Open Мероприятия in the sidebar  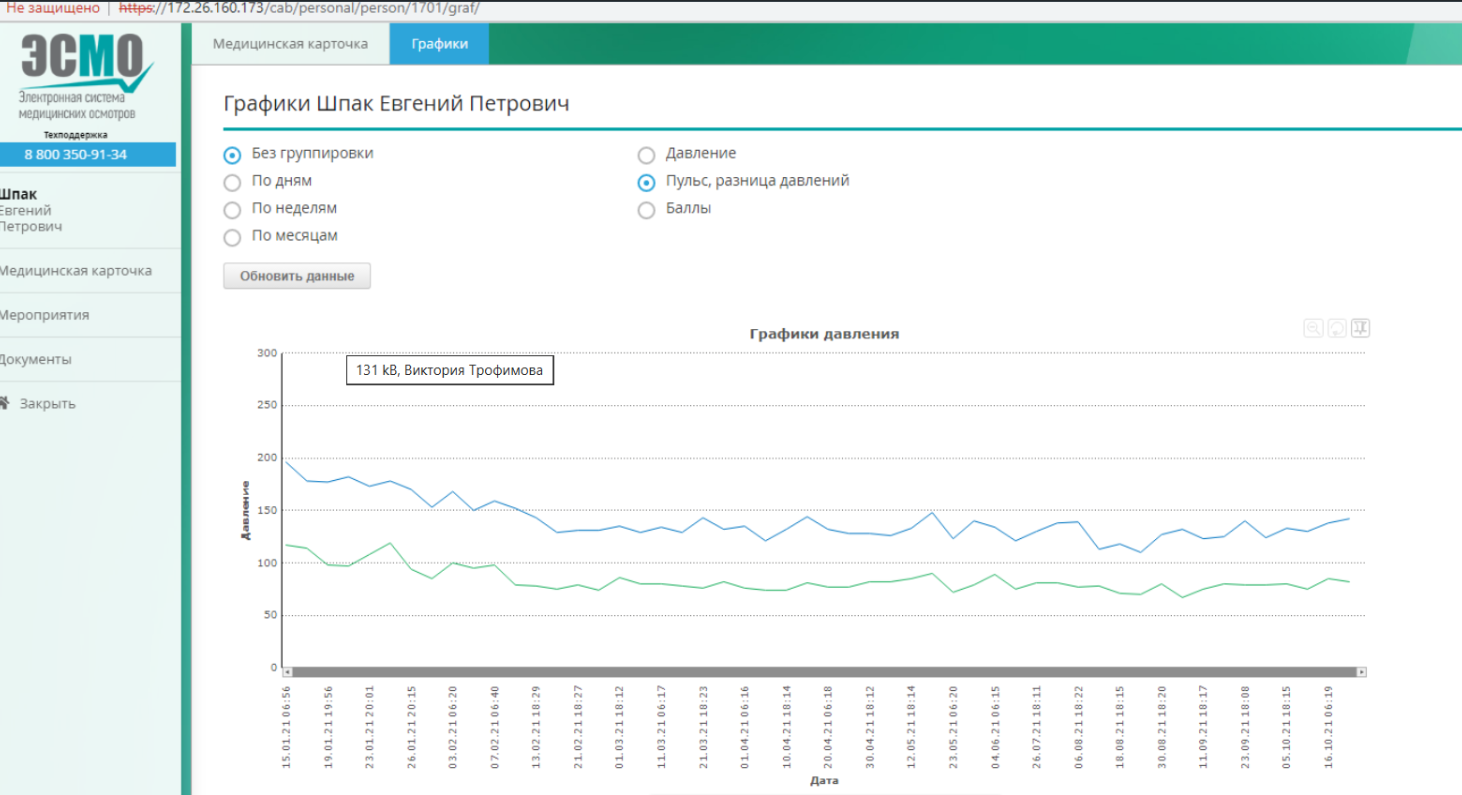click(x=45, y=315)
